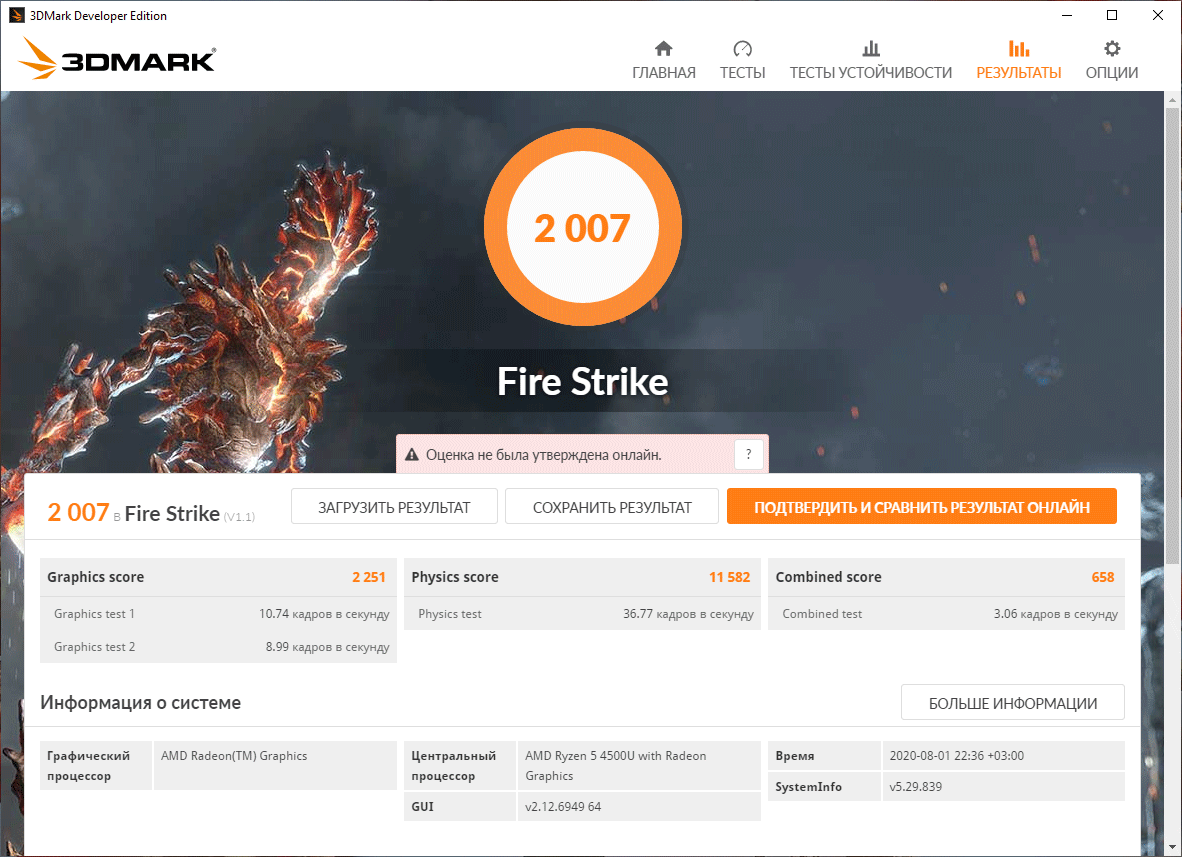Click the scrollbar up arrow
This screenshot has height=857, width=1182.
(x=1172, y=99)
